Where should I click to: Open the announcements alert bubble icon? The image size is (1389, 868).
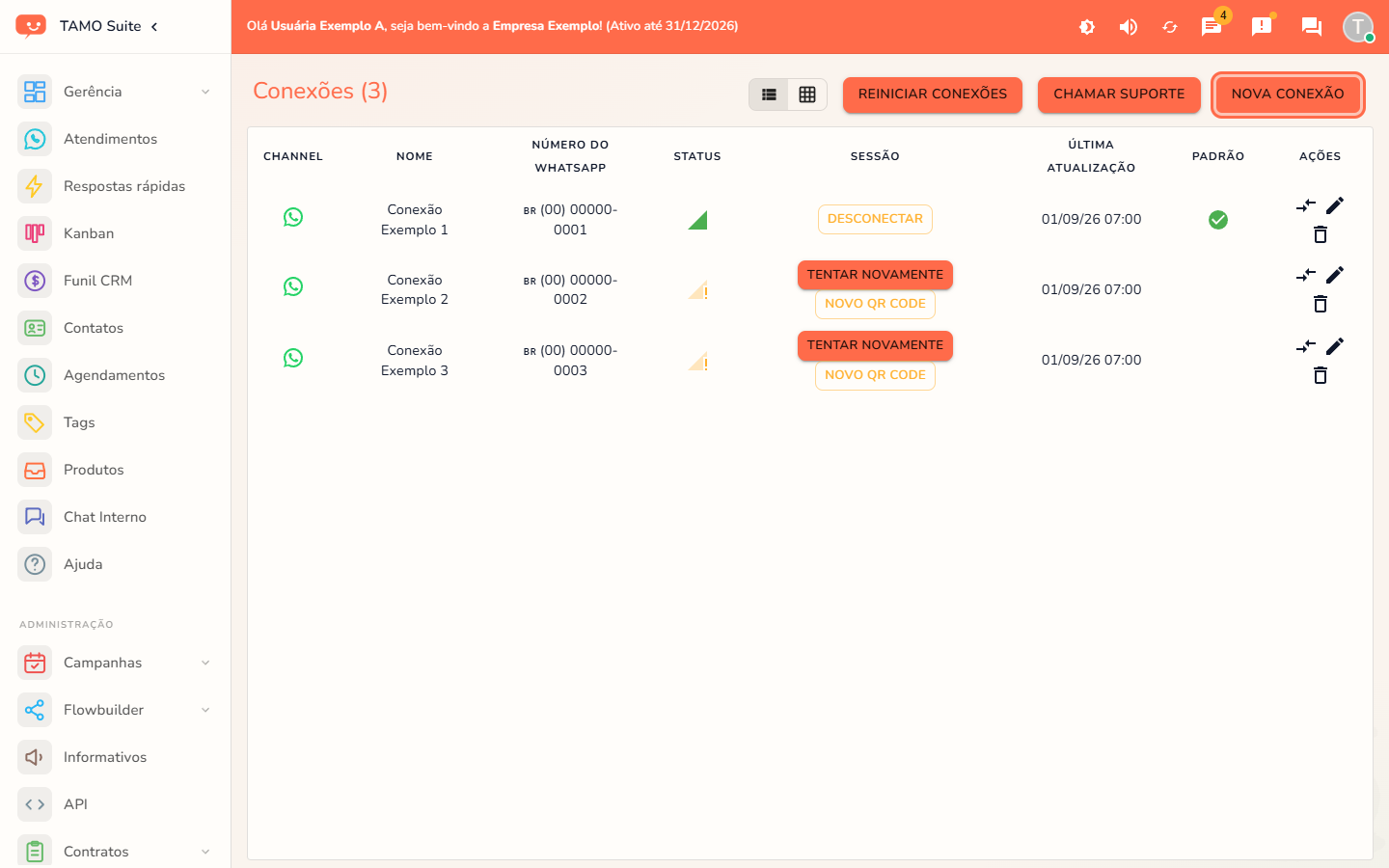tap(1262, 26)
